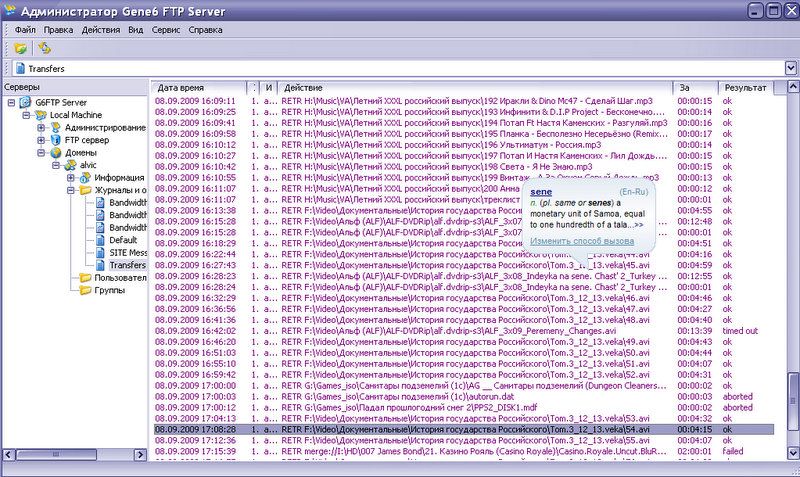Click the Домены globe icon
Screen dimensions: 800x477
[x=54, y=154]
